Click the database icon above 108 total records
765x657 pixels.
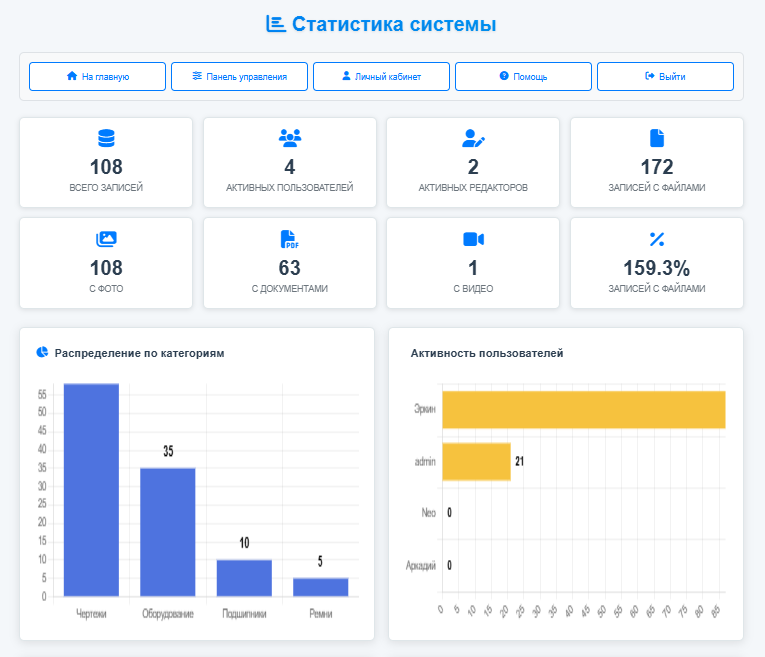(x=106, y=138)
